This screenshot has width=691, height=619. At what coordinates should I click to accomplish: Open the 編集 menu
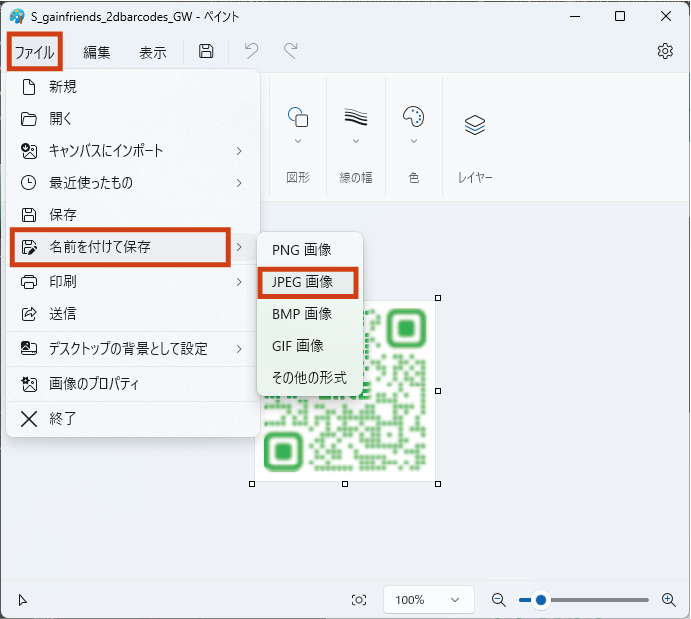tap(97, 52)
